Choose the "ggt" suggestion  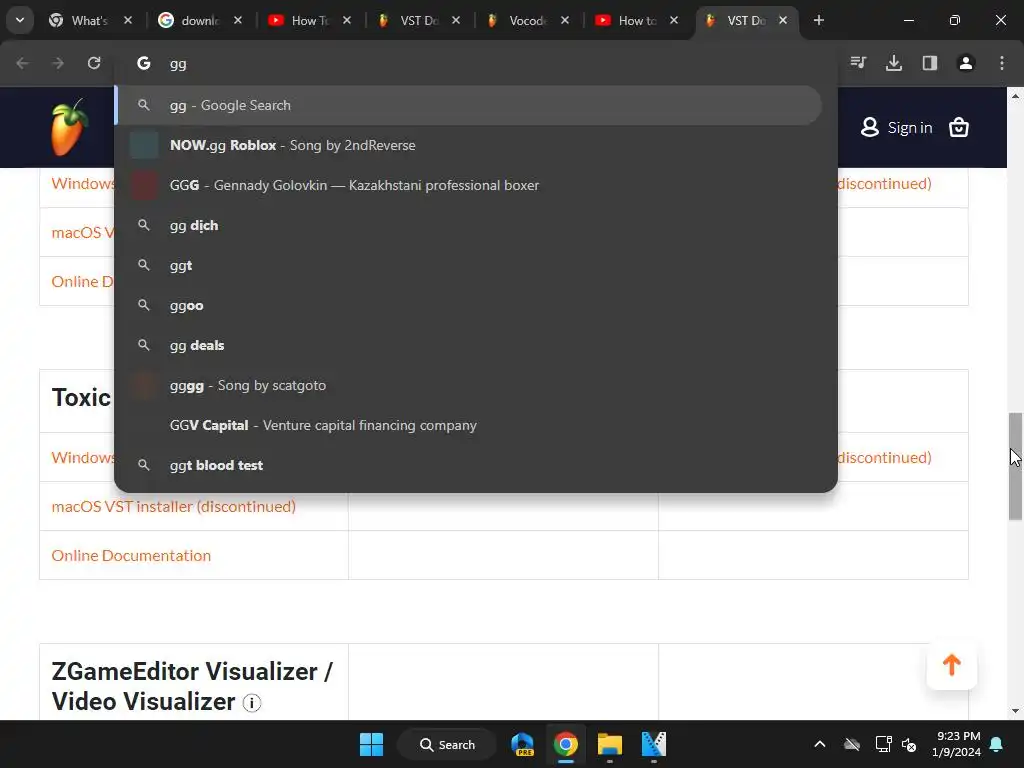click(x=468, y=265)
